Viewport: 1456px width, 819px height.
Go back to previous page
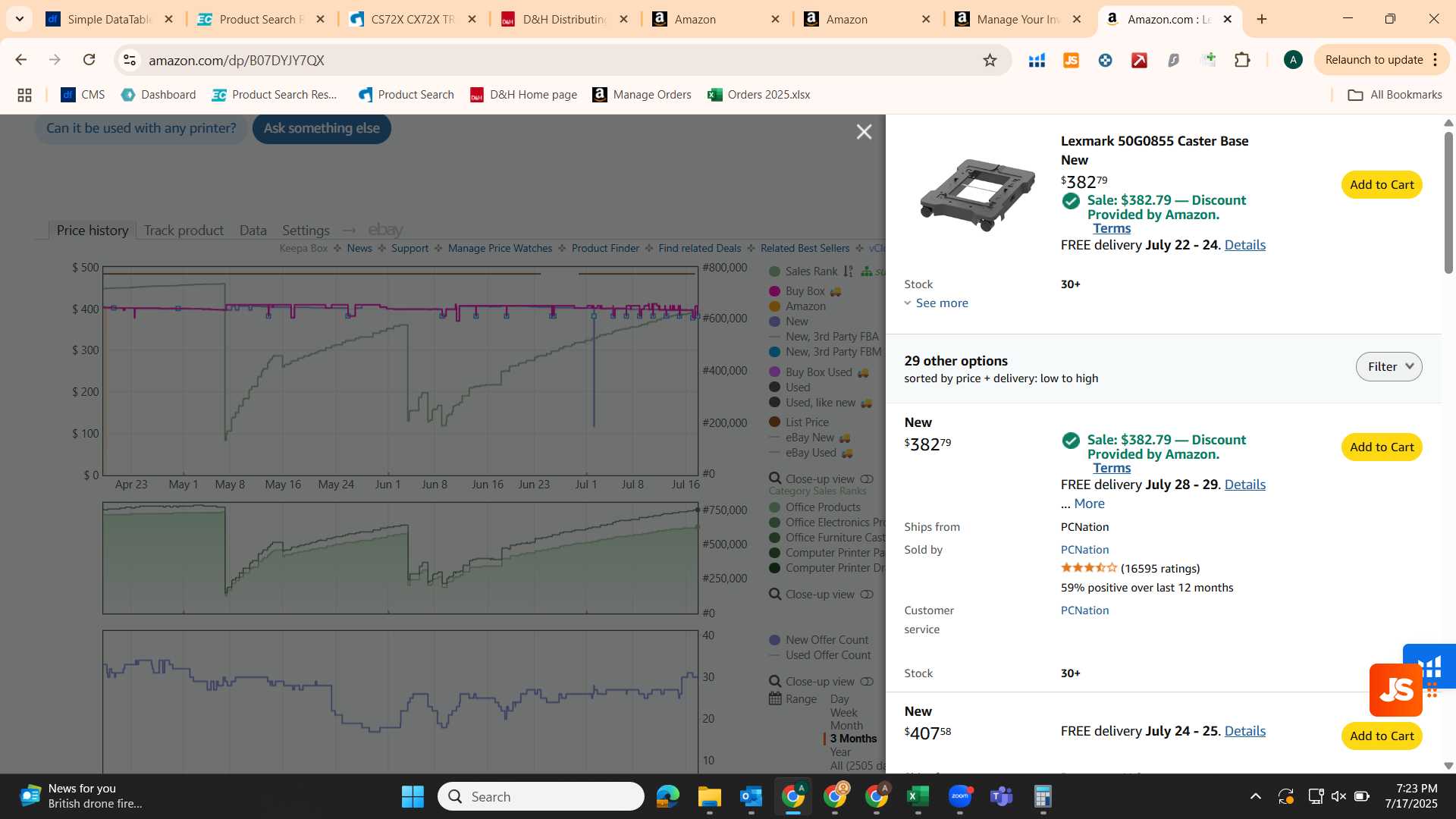pos(20,60)
